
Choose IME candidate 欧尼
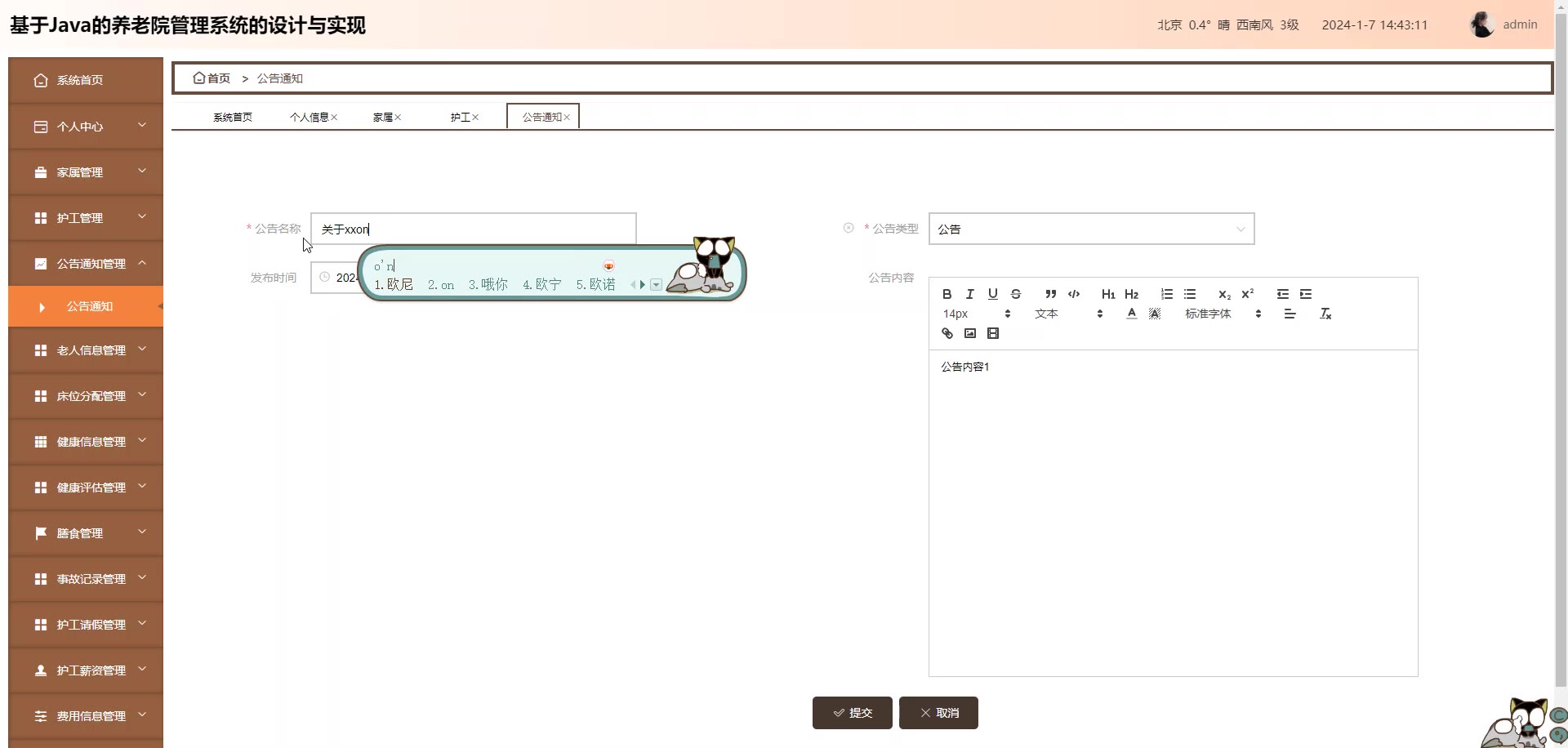click(394, 285)
